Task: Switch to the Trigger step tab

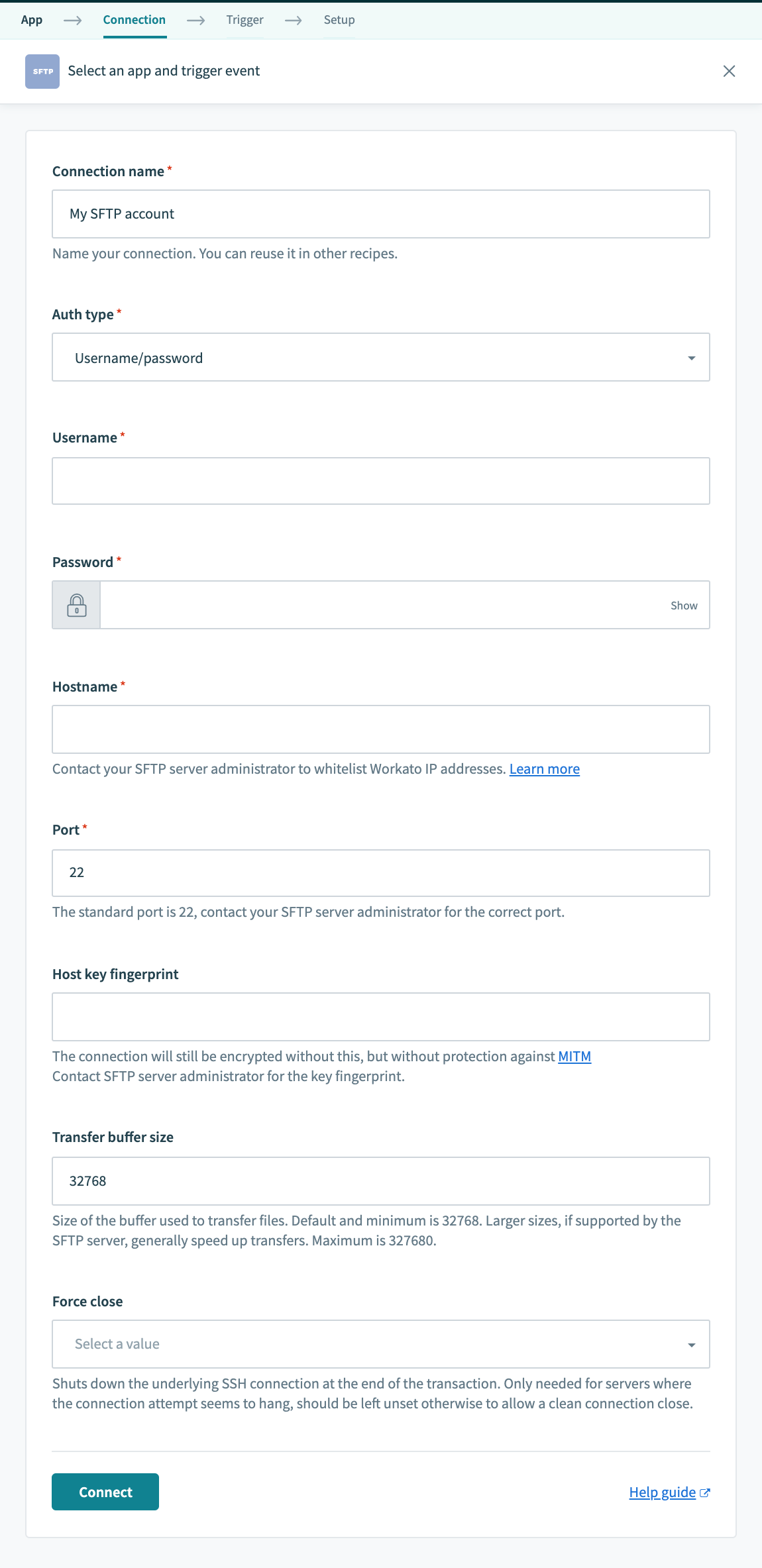Action: coord(245,20)
